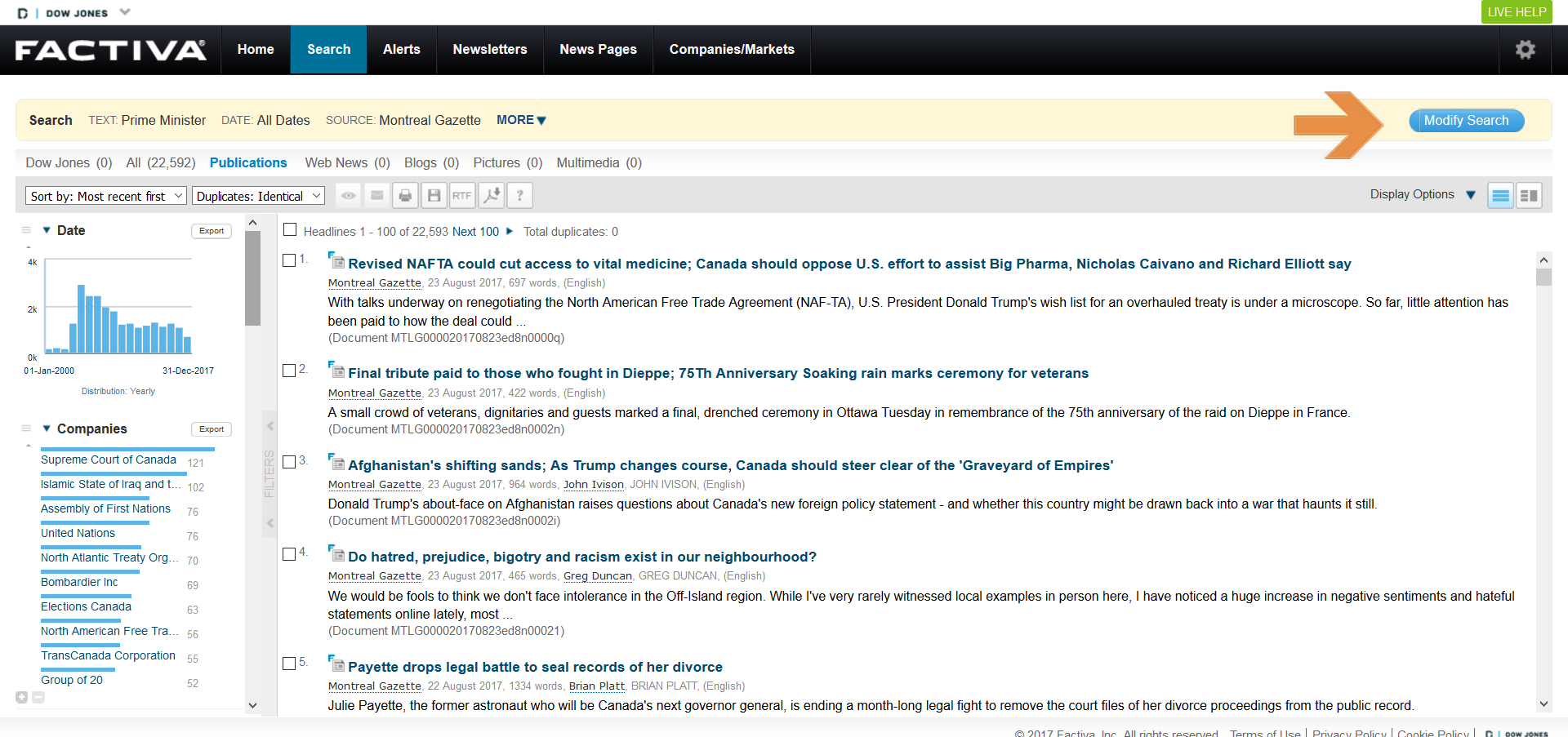Open author John Ivison link

(594, 484)
